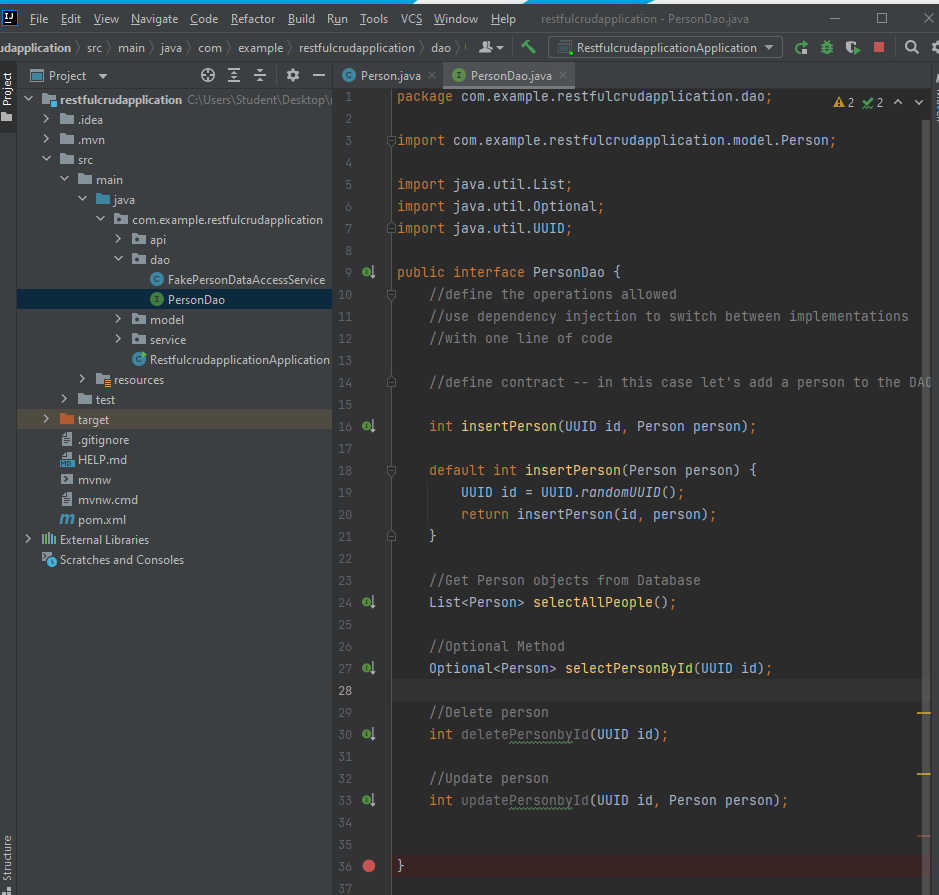Click gutter implementation icon on line 27
The height and width of the screenshot is (895, 939).
369,668
